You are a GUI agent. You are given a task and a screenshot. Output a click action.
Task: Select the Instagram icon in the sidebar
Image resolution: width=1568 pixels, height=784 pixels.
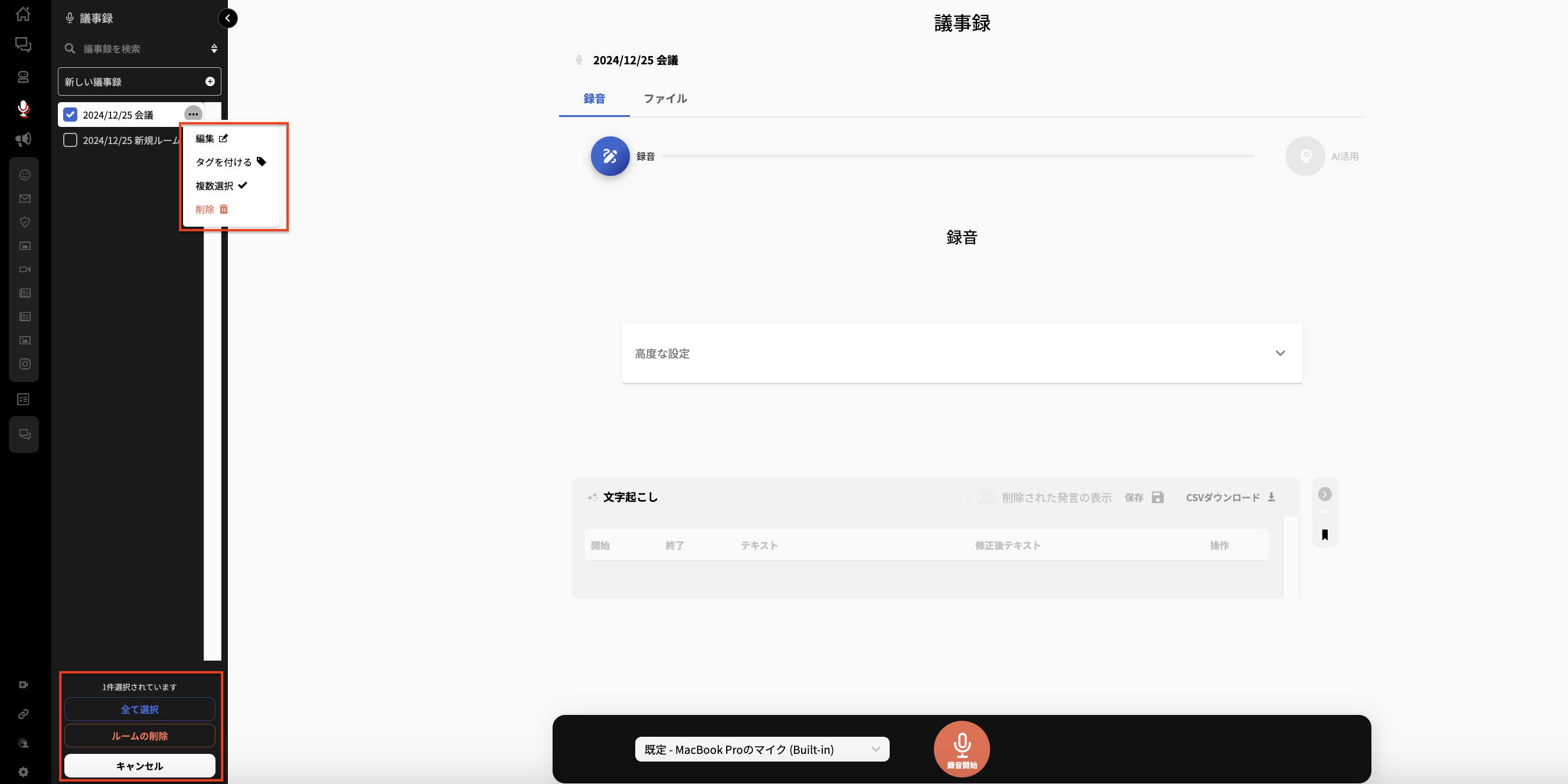pos(24,364)
